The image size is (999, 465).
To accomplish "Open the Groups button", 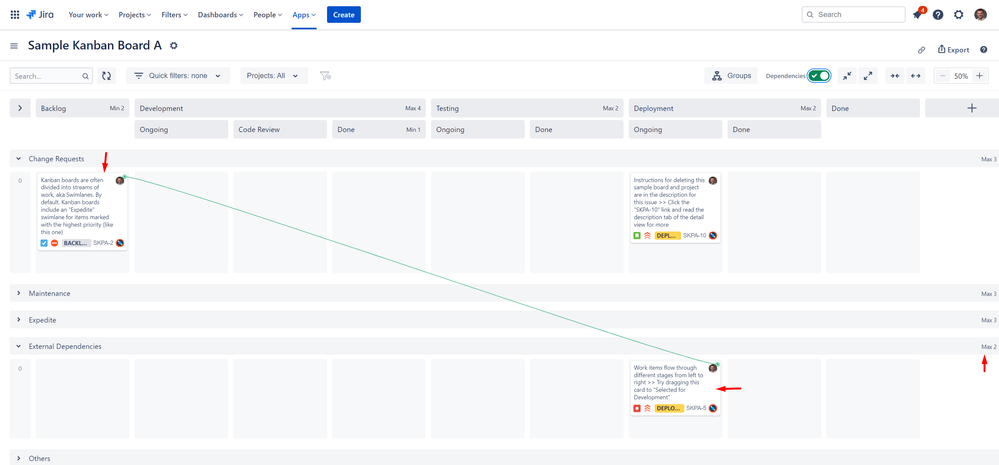I will [x=731, y=76].
